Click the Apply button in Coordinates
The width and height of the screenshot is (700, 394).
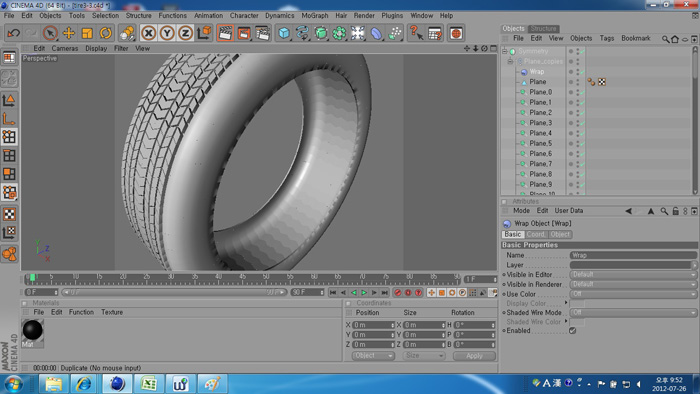click(x=474, y=356)
